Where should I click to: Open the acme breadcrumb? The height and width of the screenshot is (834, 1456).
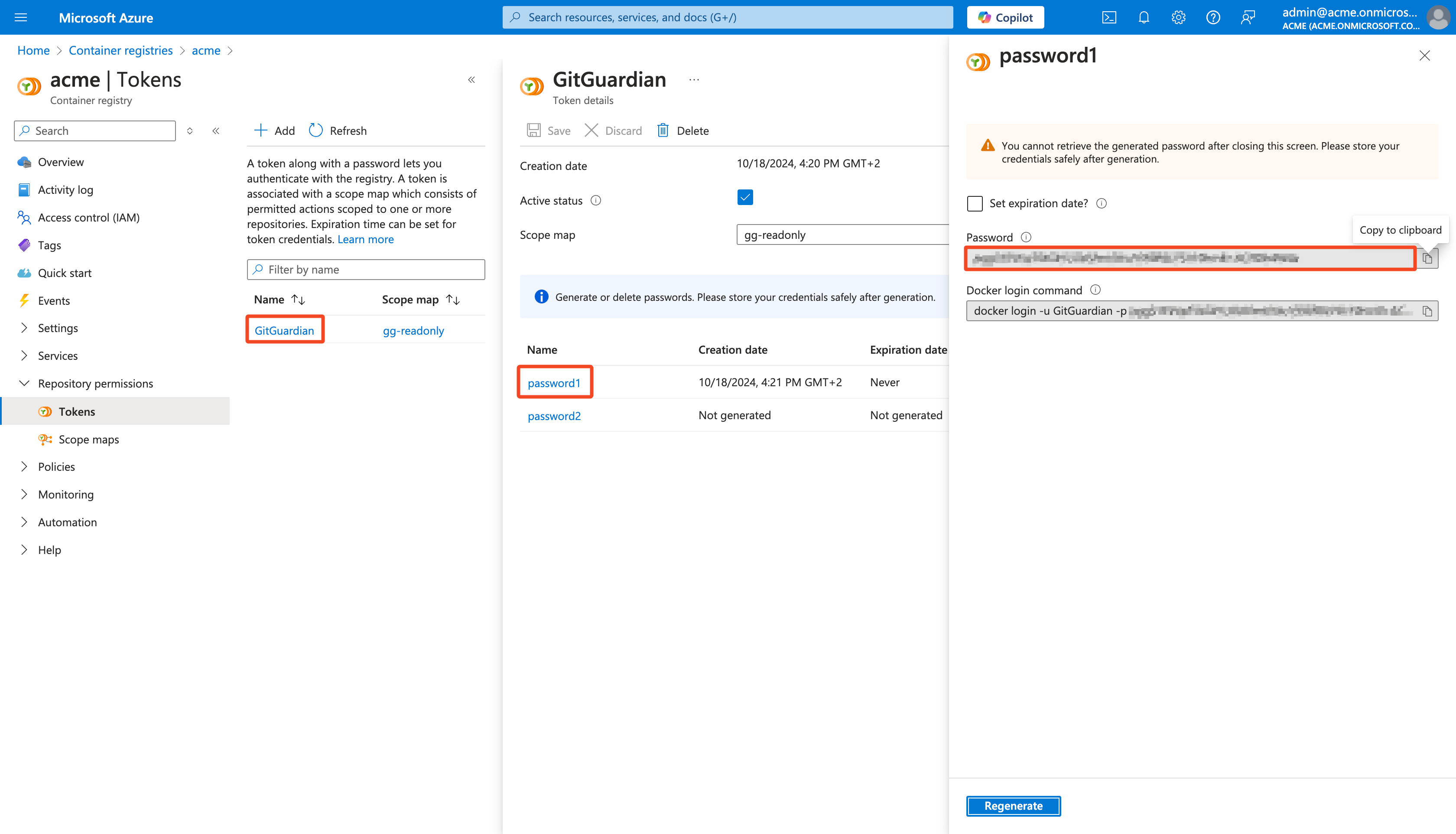coord(206,50)
